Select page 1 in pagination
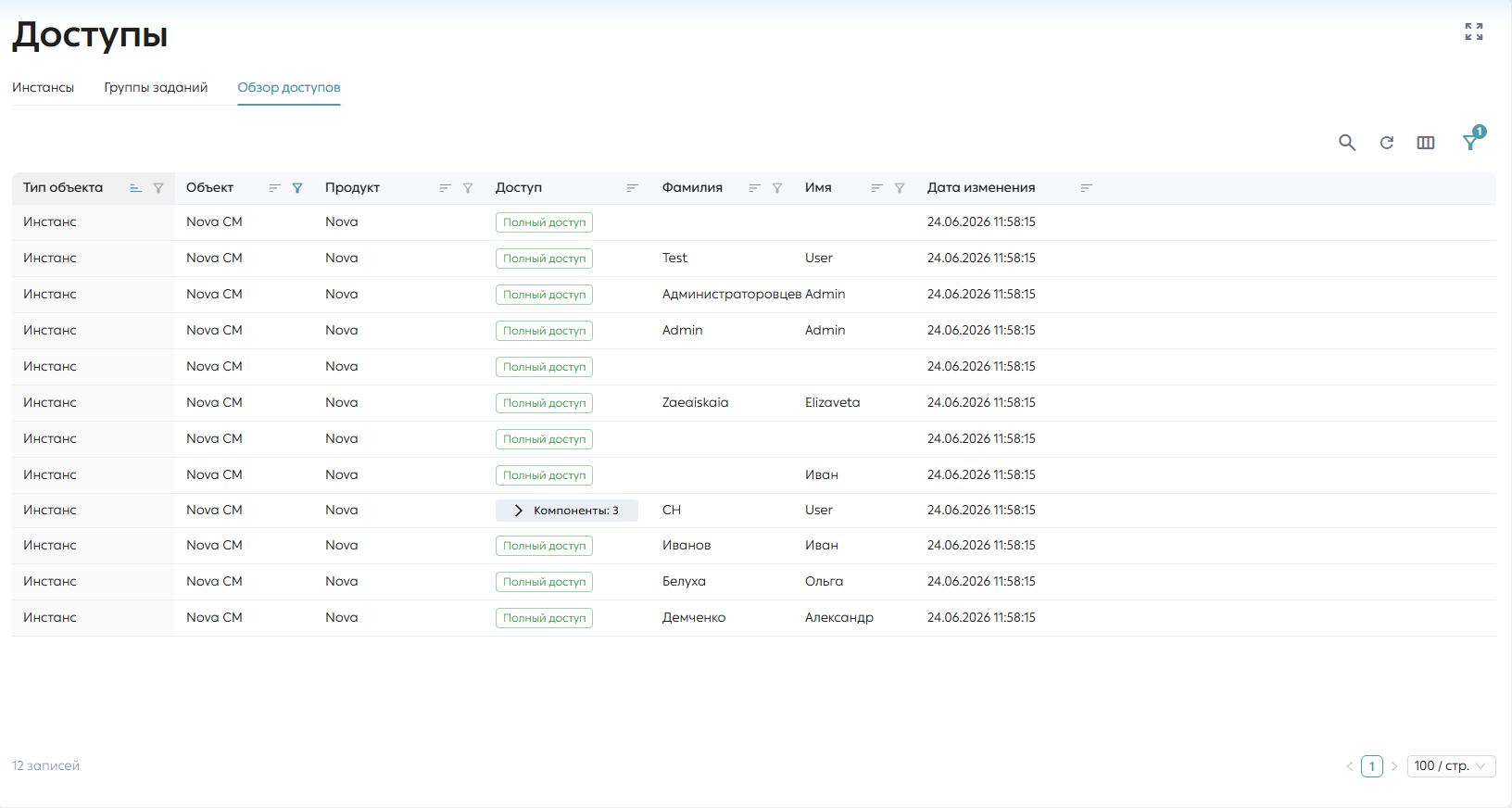The height and width of the screenshot is (808, 1512). point(1372,766)
